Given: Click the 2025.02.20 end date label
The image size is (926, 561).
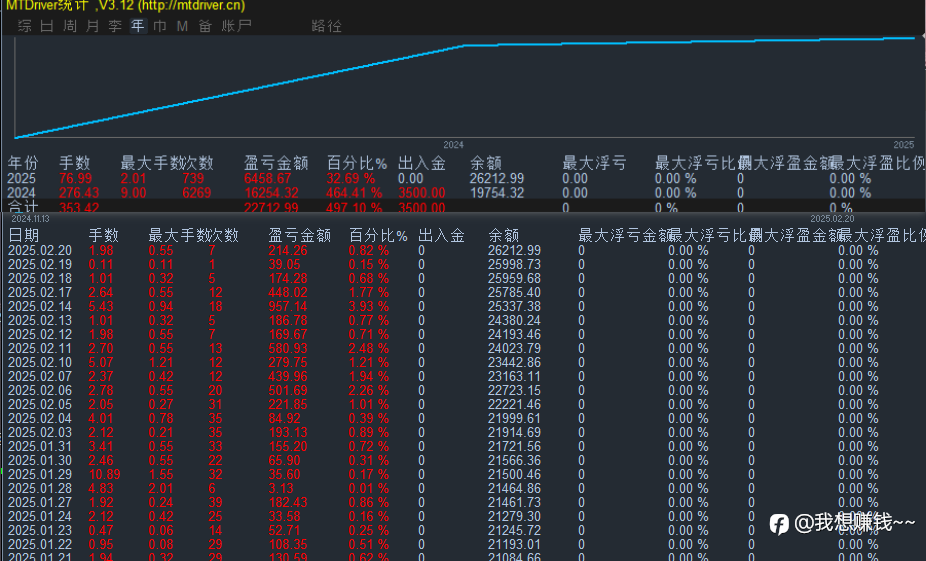Looking at the screenshot, I should (x=832, y=218).
